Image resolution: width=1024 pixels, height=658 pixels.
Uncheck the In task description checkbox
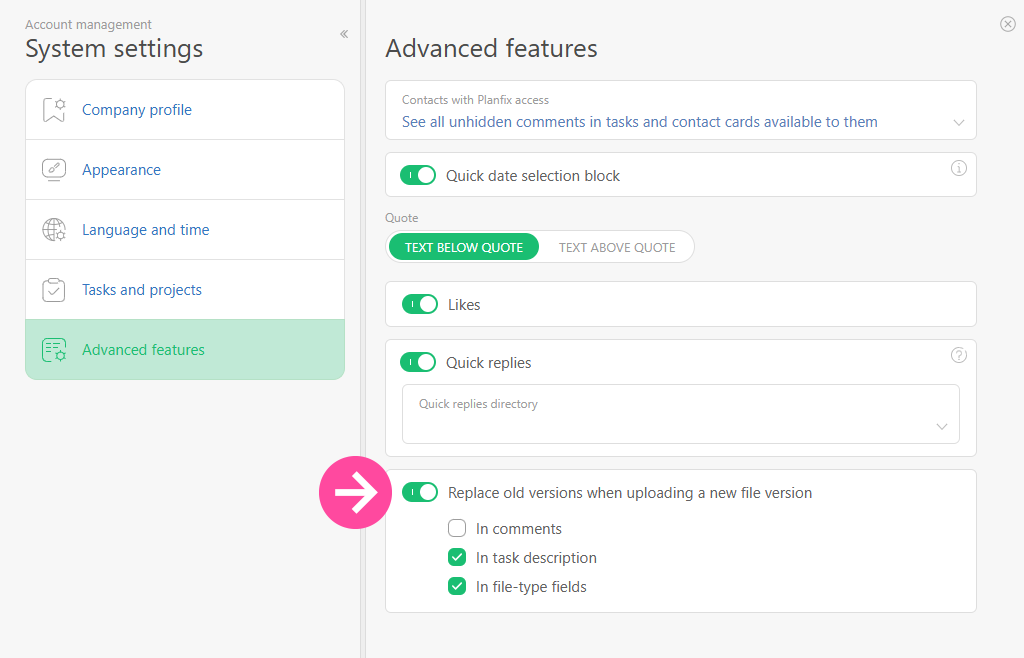pos(457,557)
